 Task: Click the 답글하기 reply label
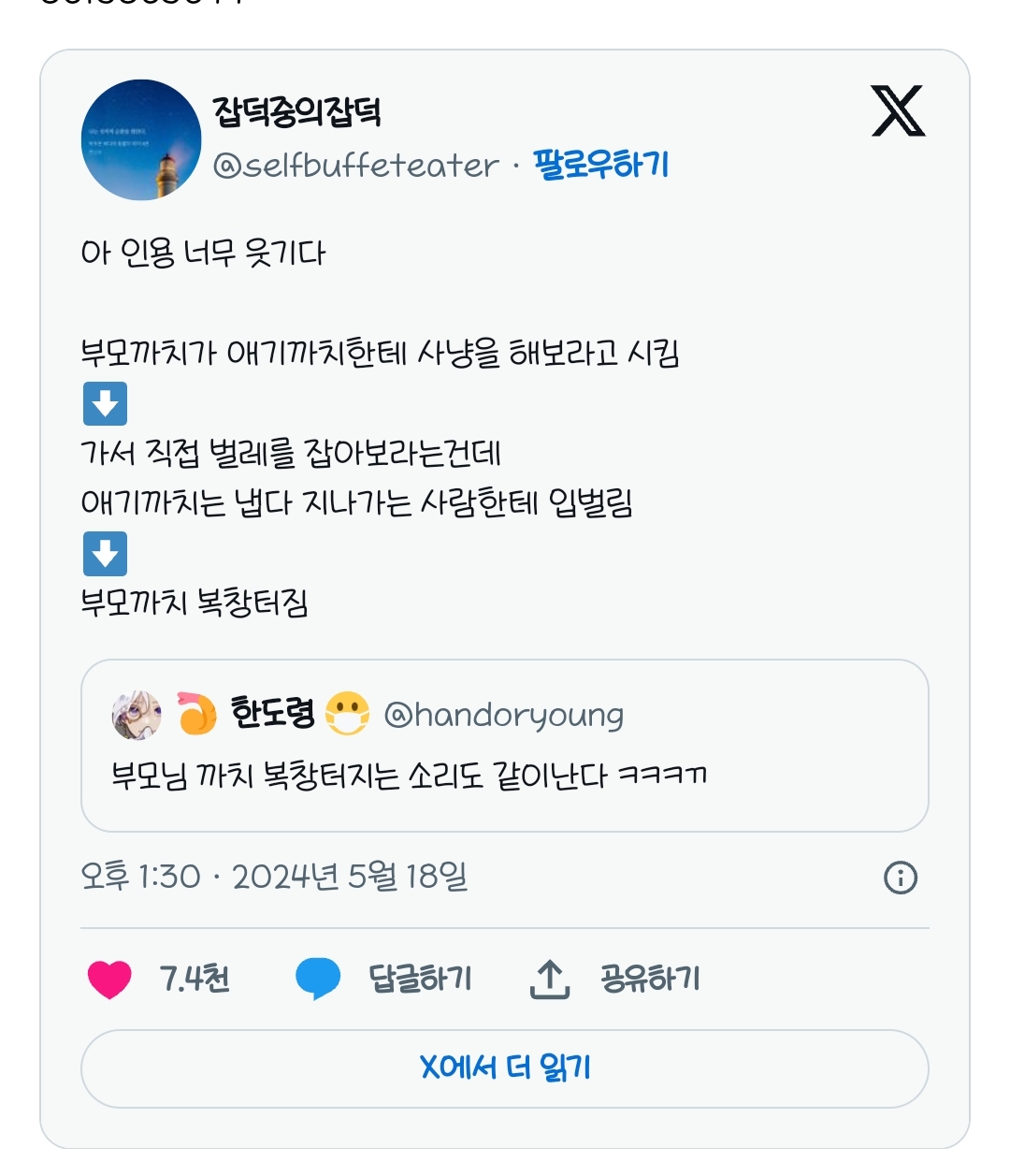(420, 979)
